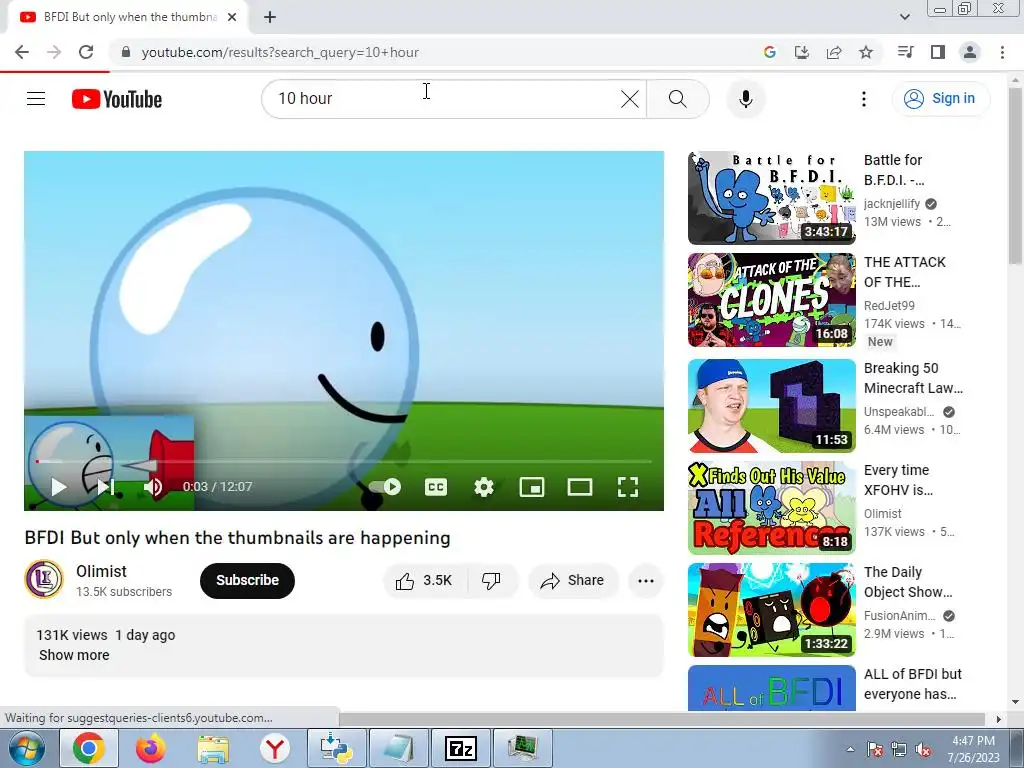The width and height of the screenshot is (1024, 768).
Task: Click the horizontal scrollbar right arrow
Action: pyautogui.click(x=999, y=719)
